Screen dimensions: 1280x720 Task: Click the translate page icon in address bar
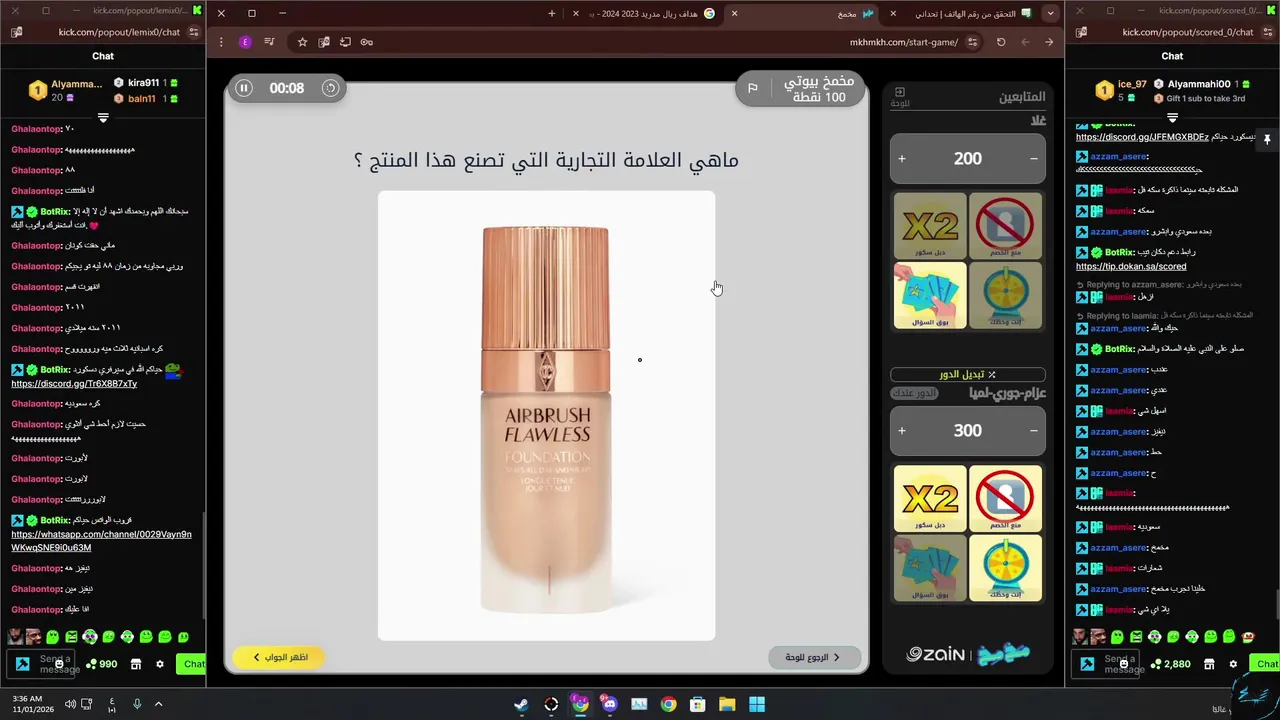coord(324,42)
